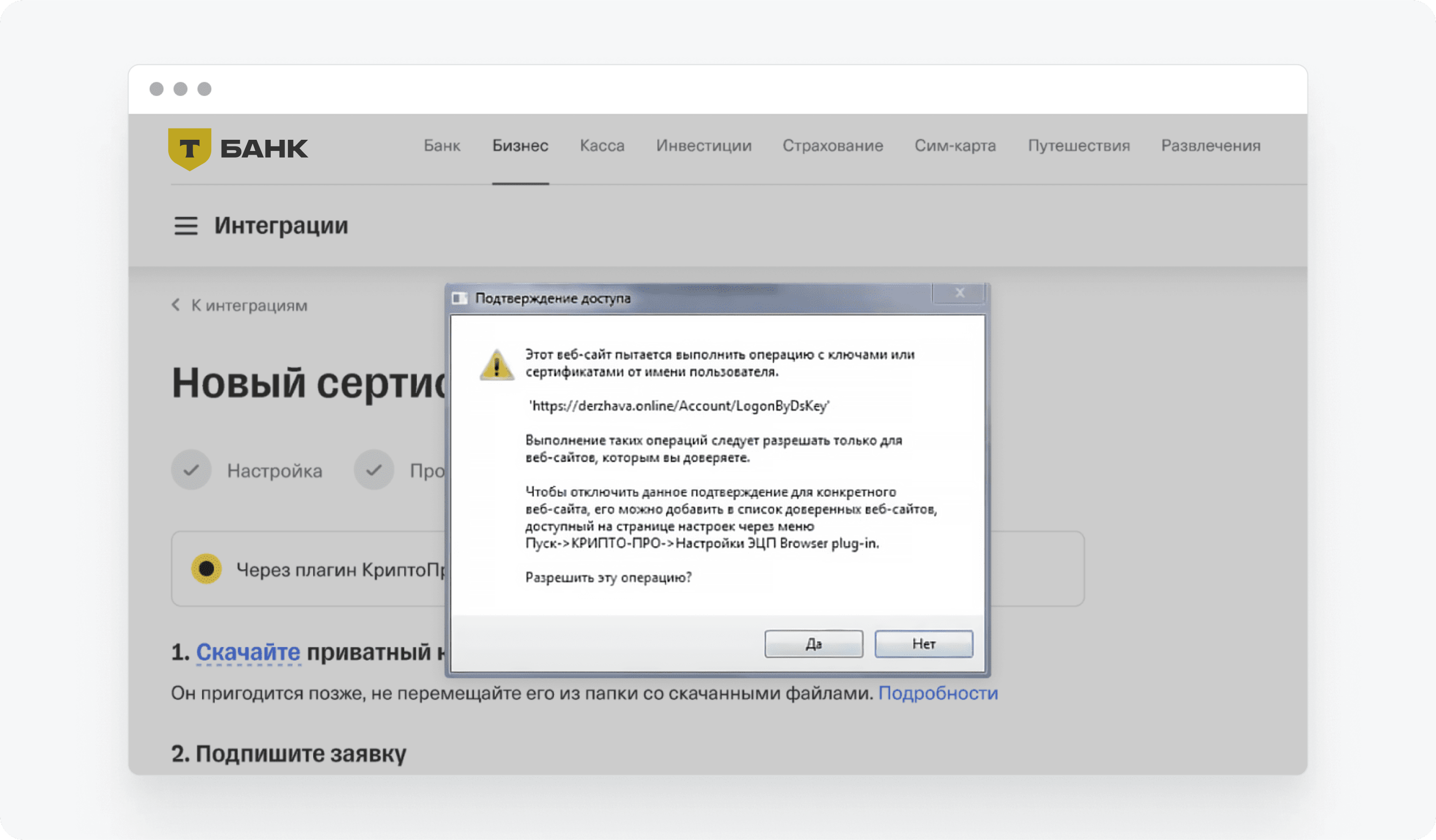
Task: Open the Касса section
Action: point(603,146)
